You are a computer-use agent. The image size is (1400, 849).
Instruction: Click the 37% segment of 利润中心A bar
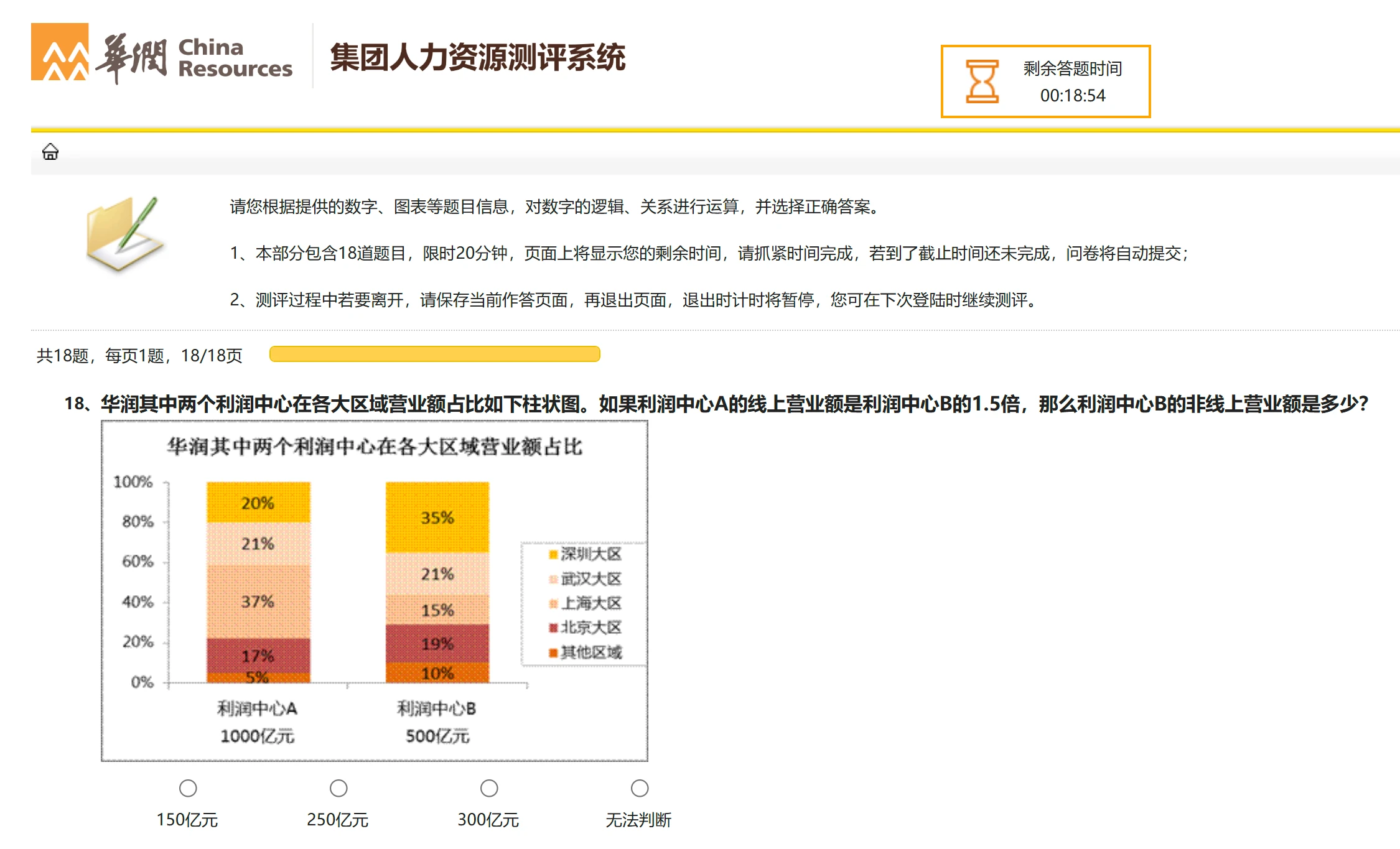[258, 601]
